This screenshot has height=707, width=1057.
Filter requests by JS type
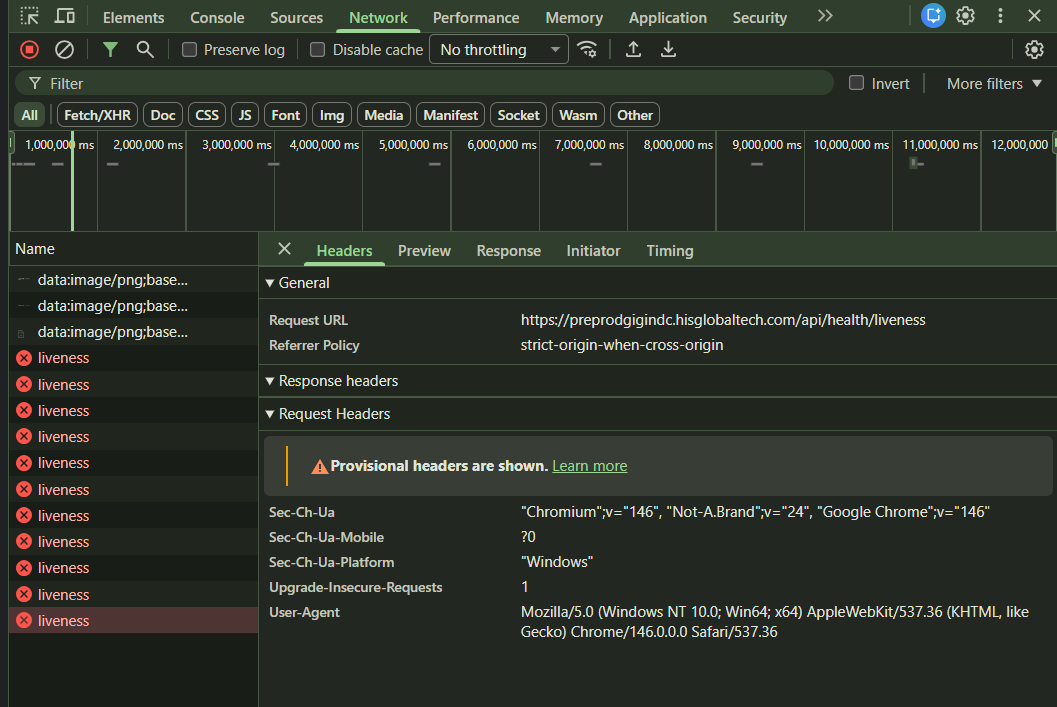[x=245, y=115]
